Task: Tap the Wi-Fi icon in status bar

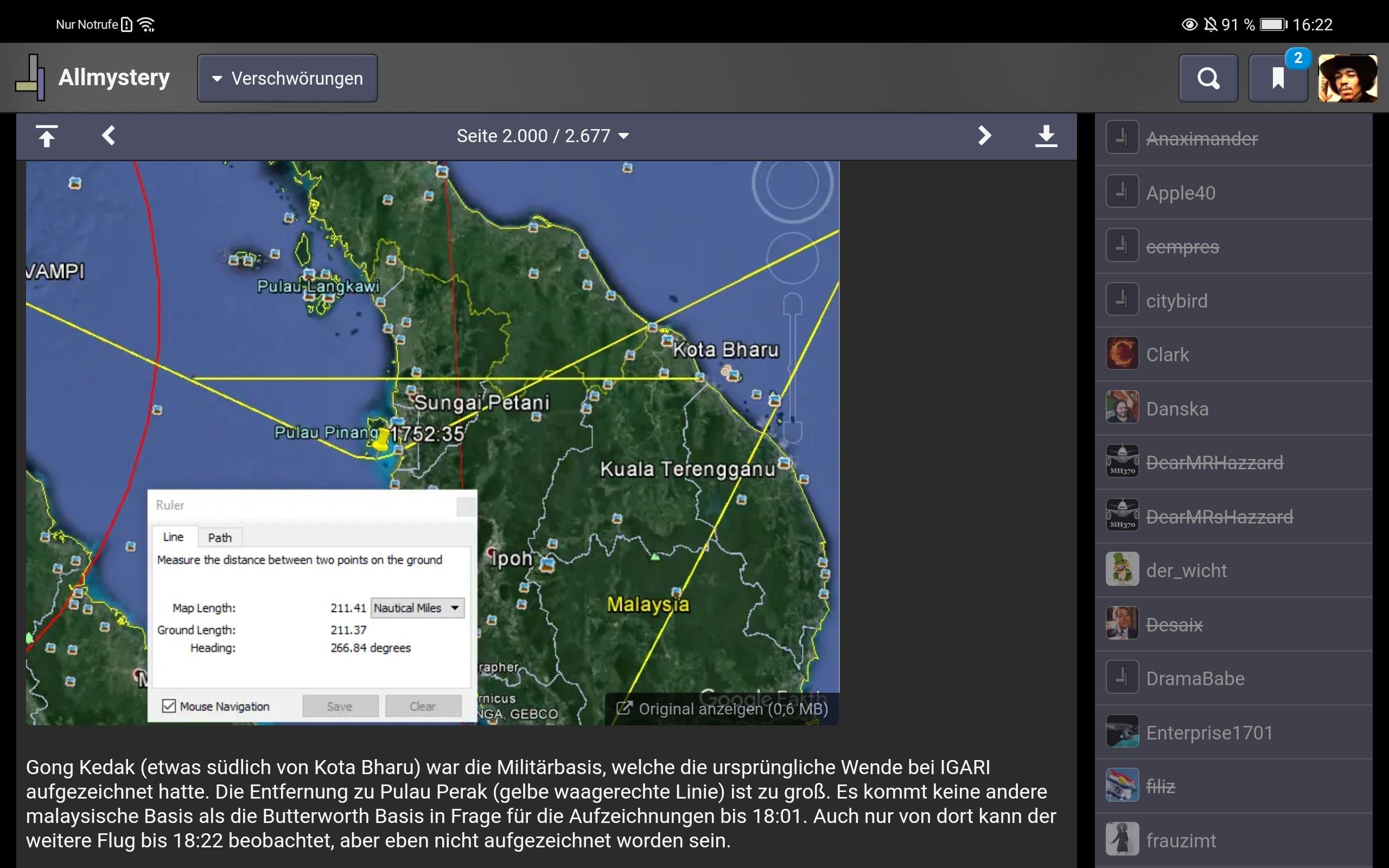Action: [x=146, y=25]
